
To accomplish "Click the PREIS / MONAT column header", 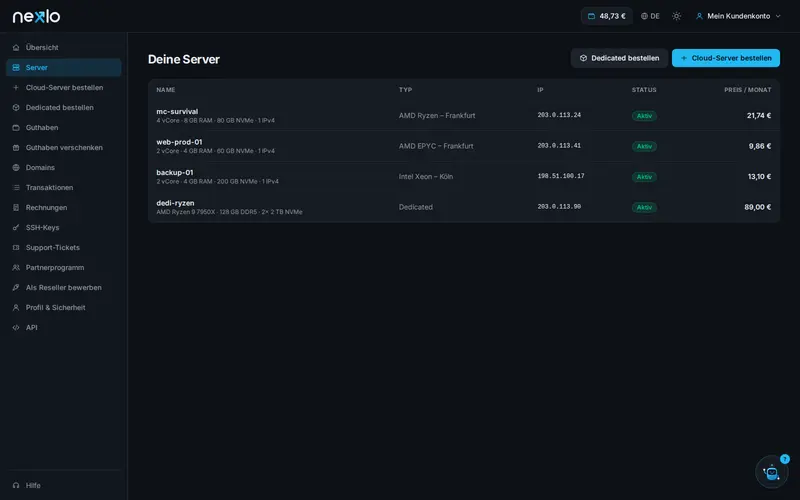I will click(x=747, y=90).
